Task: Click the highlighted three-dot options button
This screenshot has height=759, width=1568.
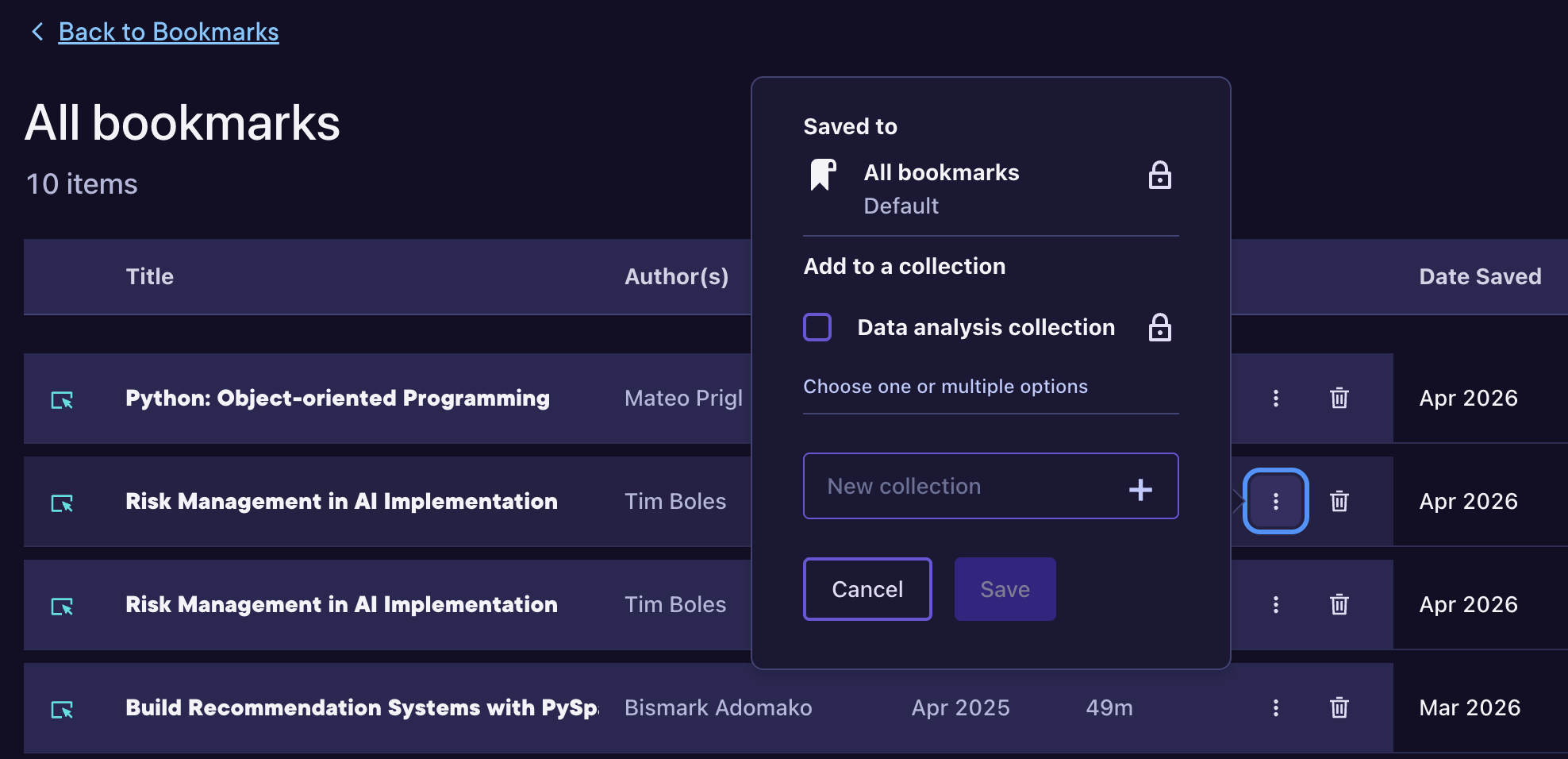Action: pos(1275,501)
